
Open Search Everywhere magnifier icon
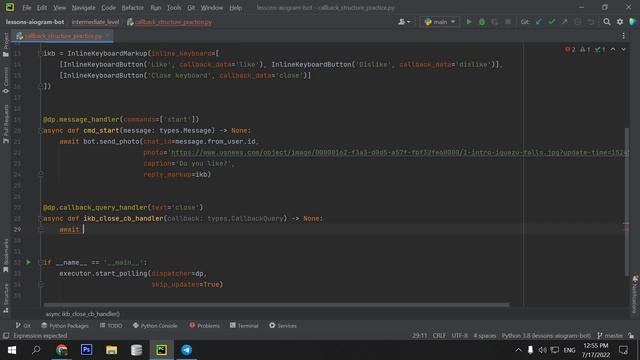607,22
